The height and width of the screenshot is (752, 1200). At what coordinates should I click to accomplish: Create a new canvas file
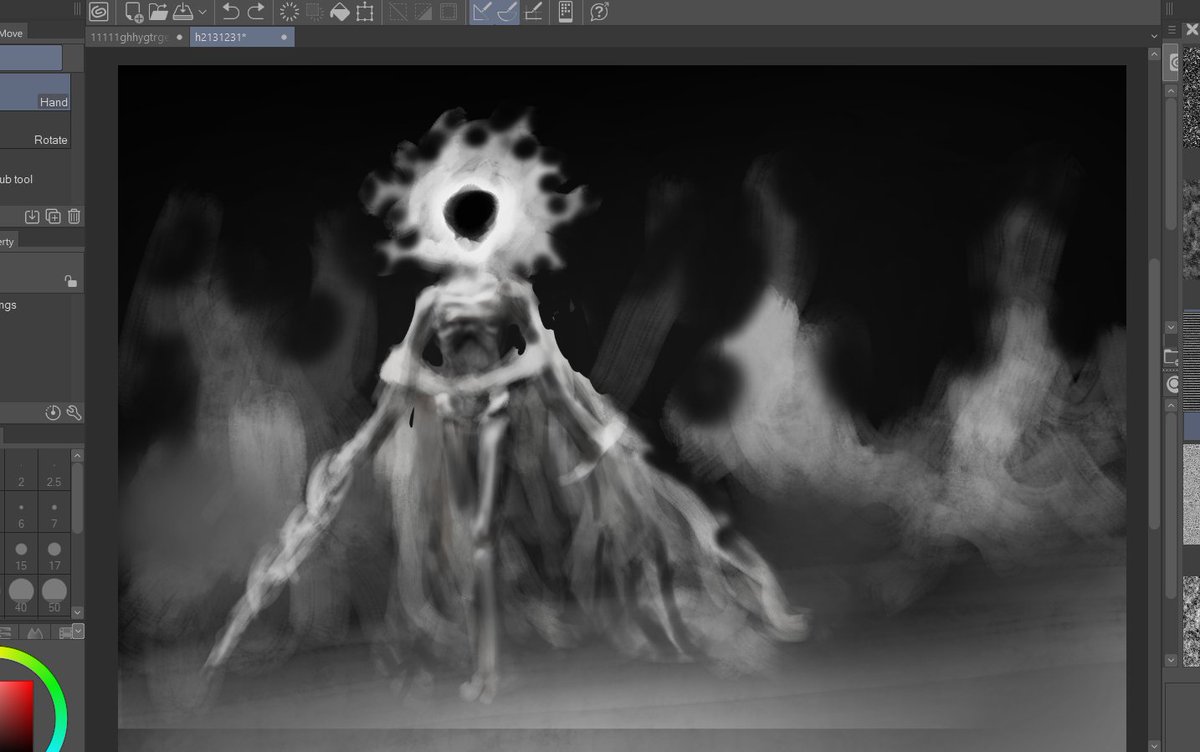[x=133, y=12]
